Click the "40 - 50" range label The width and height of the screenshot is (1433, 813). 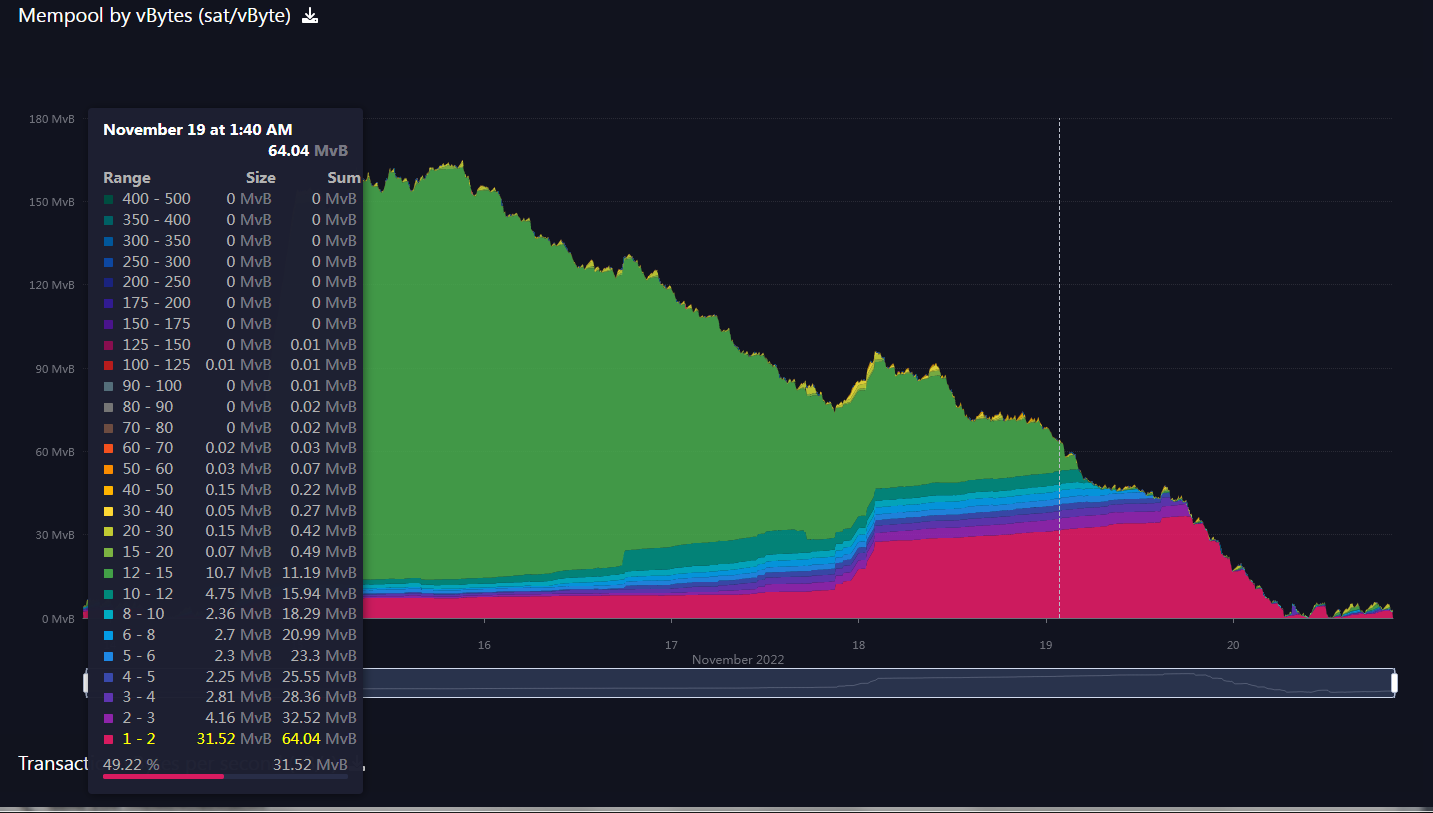click(148, 490)
